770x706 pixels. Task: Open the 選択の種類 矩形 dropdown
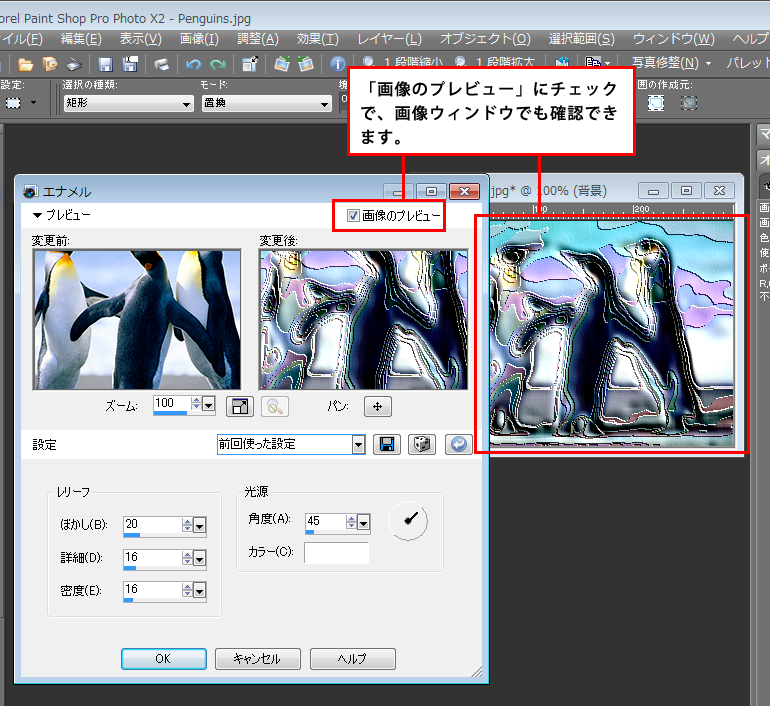click(129, 103)
